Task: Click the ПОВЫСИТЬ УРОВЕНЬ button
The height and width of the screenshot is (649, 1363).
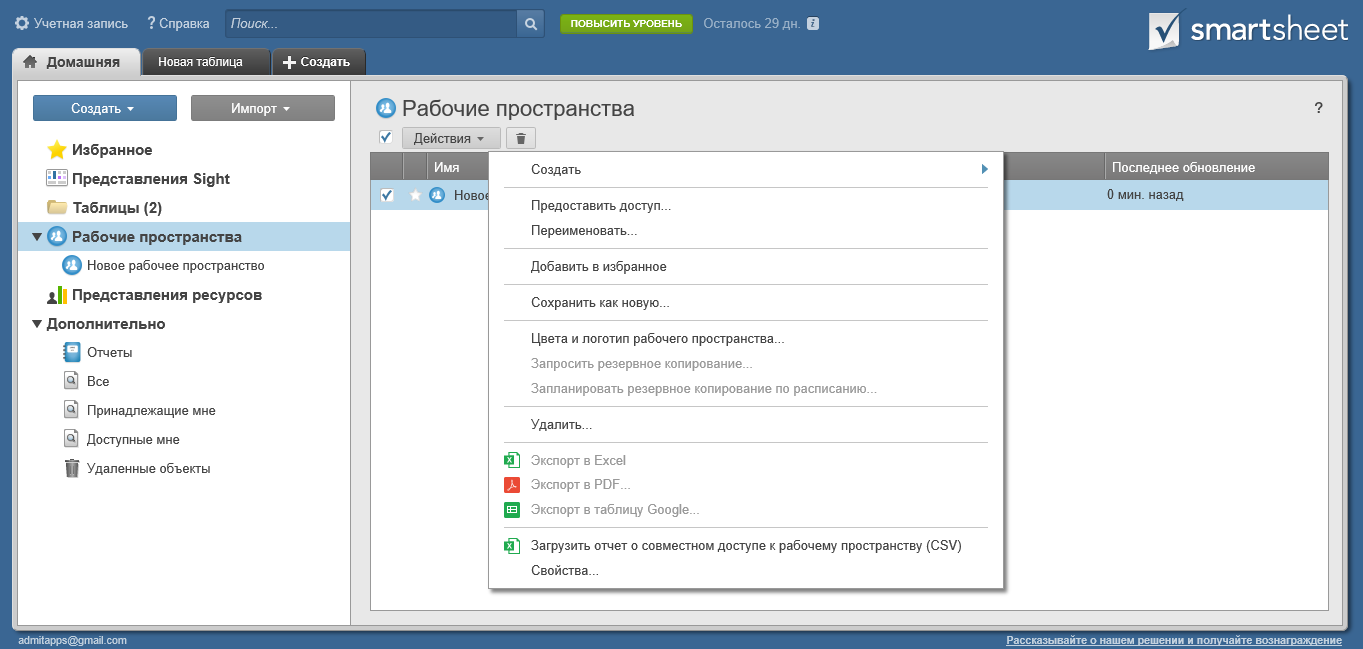Action: point(626,23)
